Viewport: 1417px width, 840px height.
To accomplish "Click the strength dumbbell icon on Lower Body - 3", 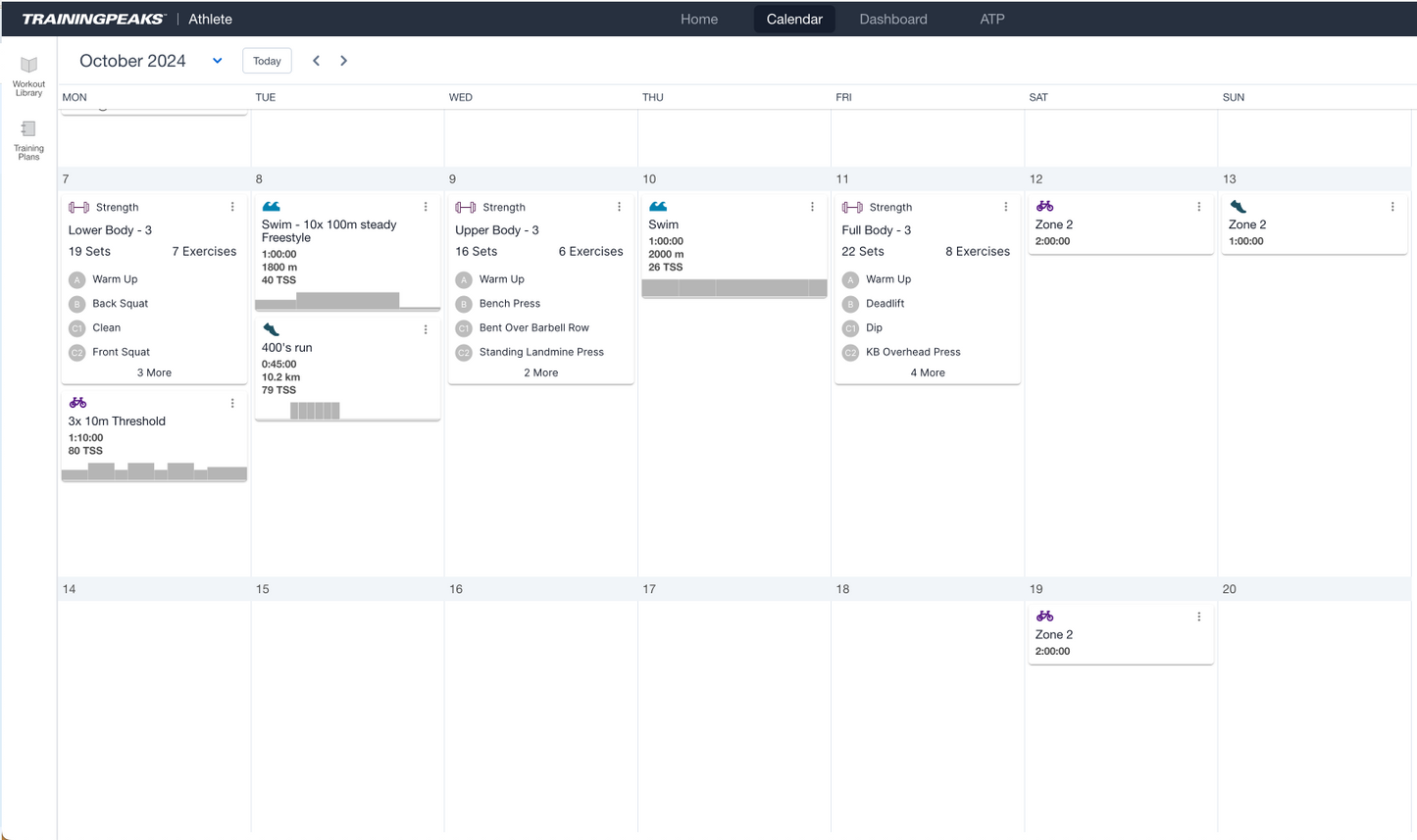I will tap(78, 208).
